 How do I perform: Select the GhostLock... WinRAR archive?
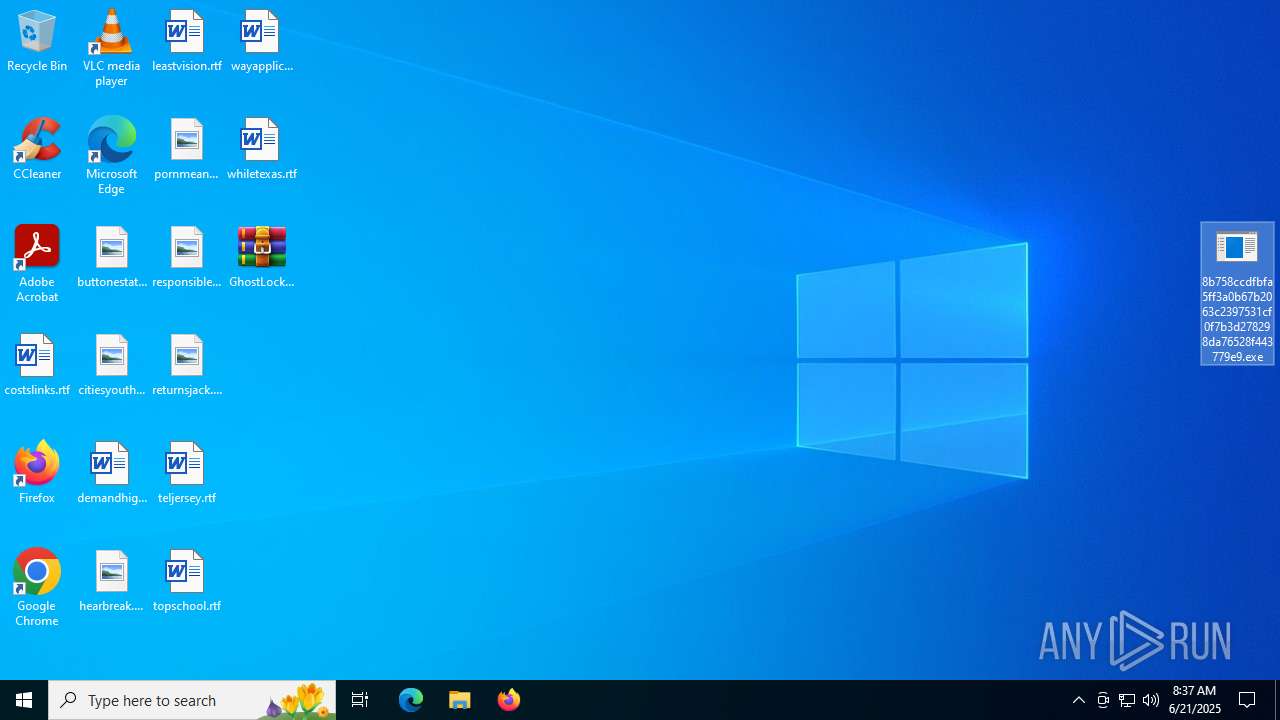261,257
